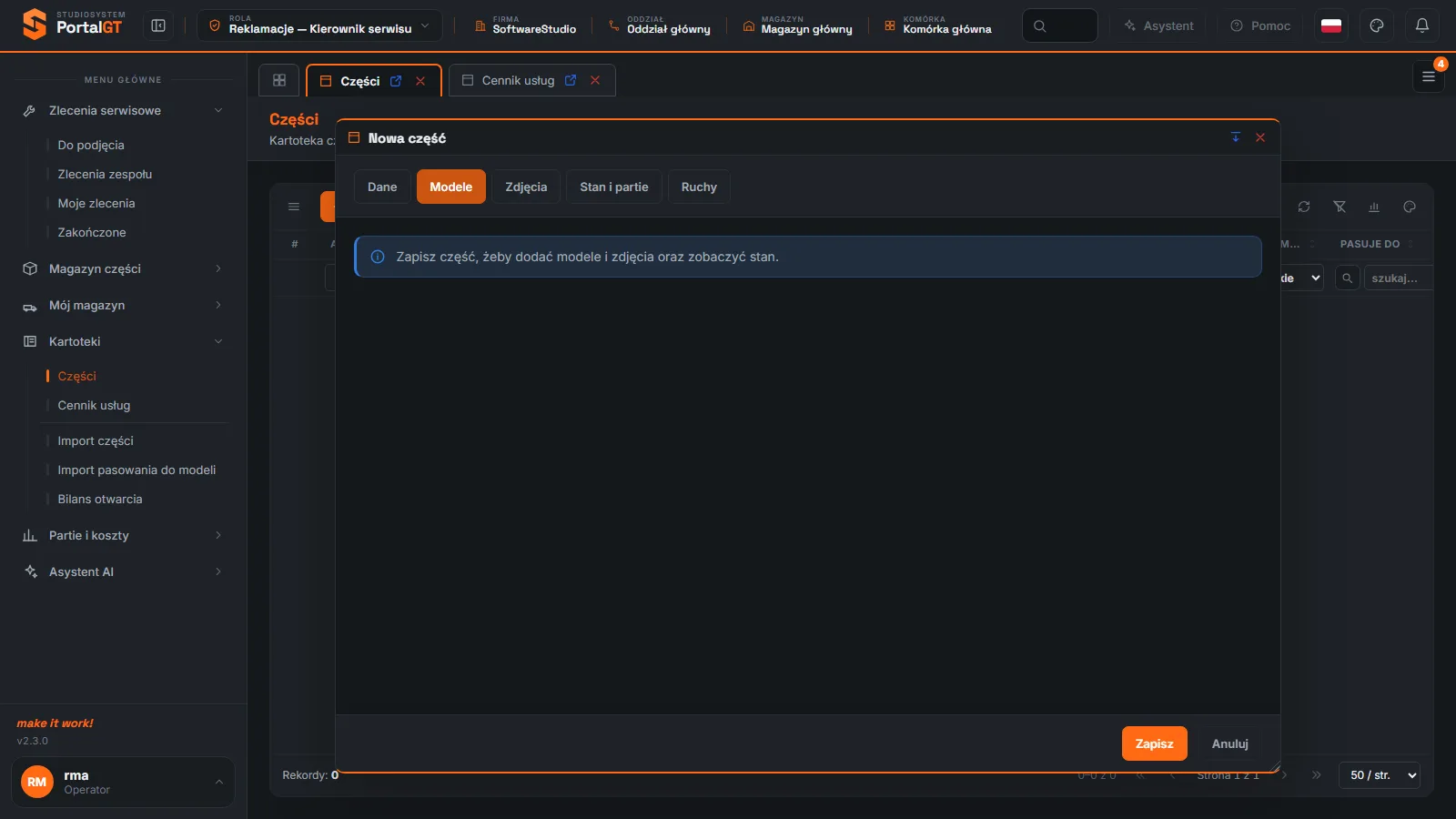The height and width of the screenshot is (819, 1456).
Task: Clear table filters icon
Action: pyautogui.click(x=1340, y=207)
